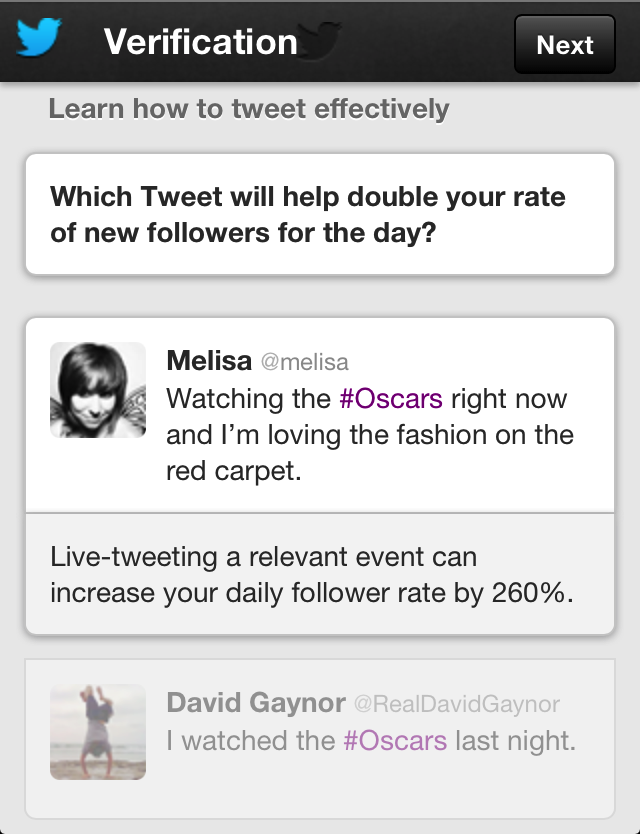Collapse the question prompt card

tap(320, 212)
